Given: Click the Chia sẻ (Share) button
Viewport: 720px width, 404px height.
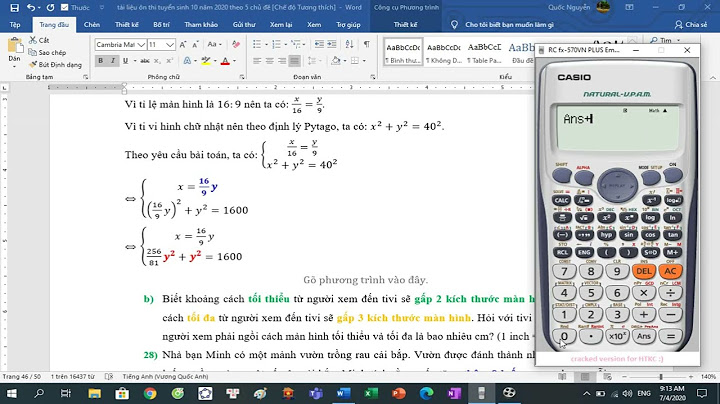Looking at the screenshot, I should (x=691, y=24).
